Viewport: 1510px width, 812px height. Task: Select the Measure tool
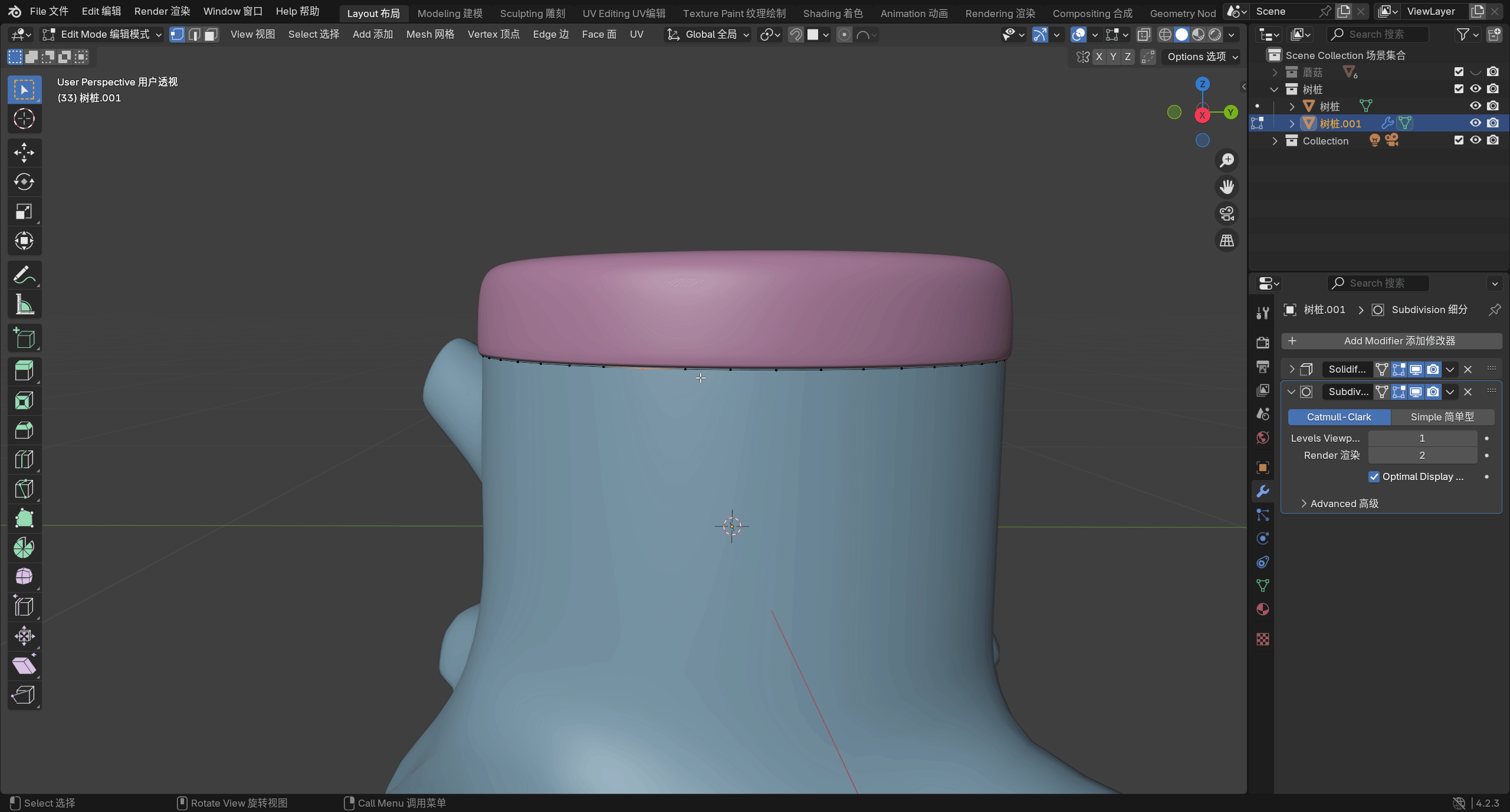click(24, 305)
